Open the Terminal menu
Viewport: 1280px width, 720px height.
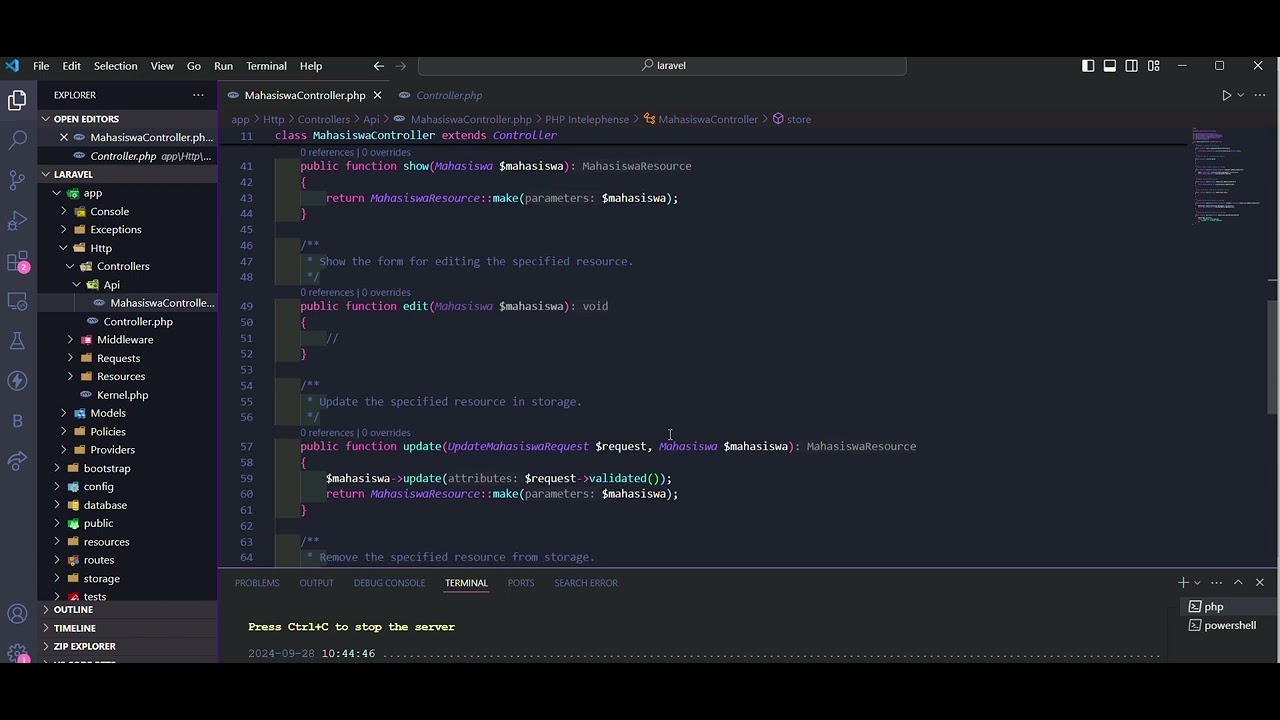(x=266, y=66)
